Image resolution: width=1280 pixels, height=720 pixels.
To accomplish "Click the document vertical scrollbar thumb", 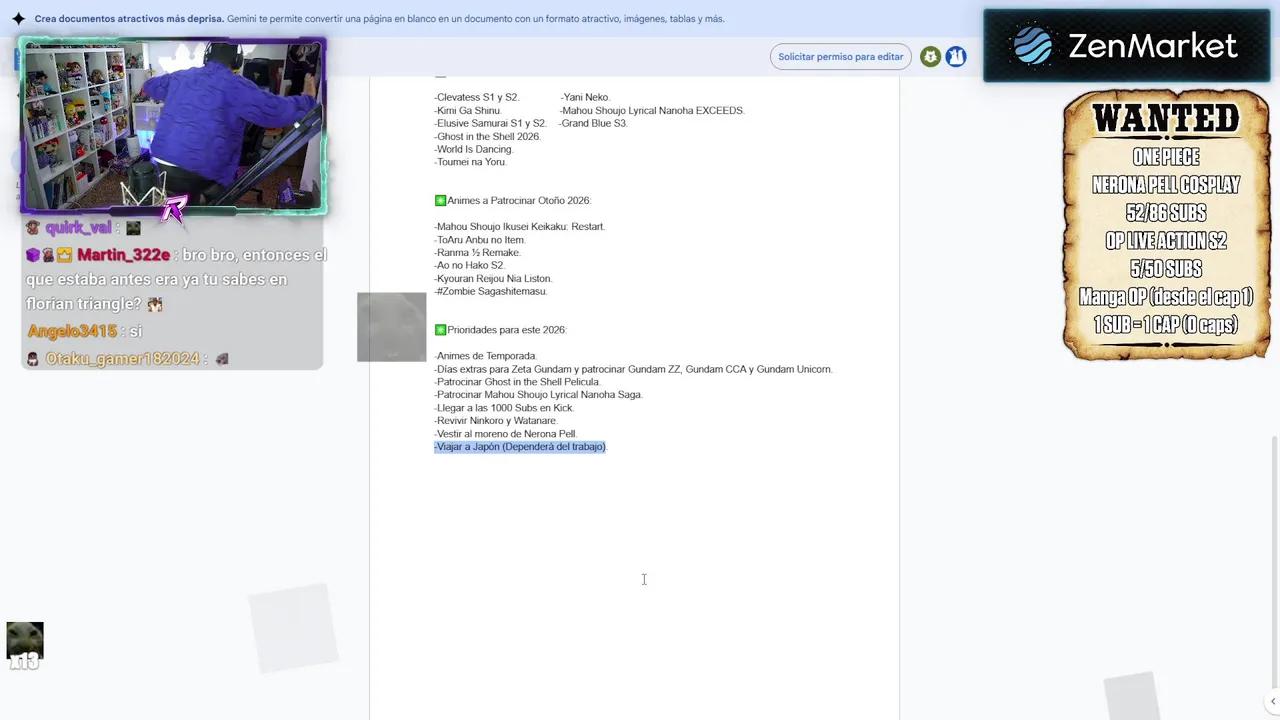I will coord(1274,560).
